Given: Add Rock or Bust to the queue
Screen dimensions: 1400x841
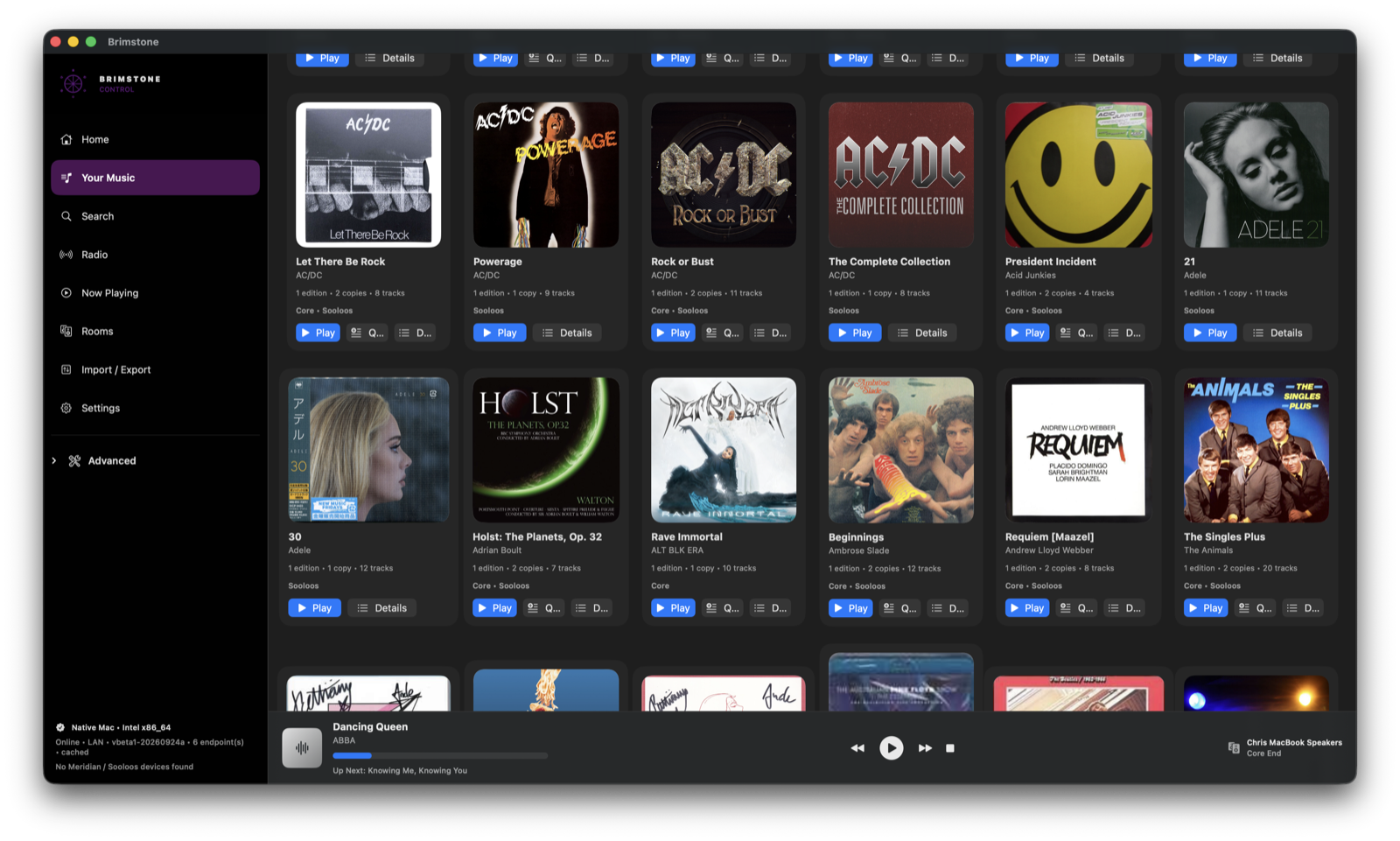Looking at the screenshot, I should coord(723,333).
